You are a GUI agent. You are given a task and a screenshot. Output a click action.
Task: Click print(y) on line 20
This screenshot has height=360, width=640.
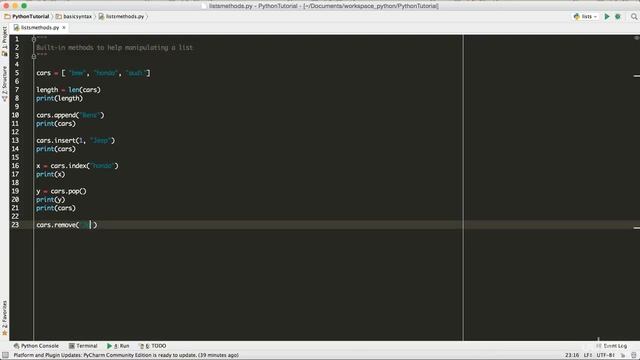(50, 200)
